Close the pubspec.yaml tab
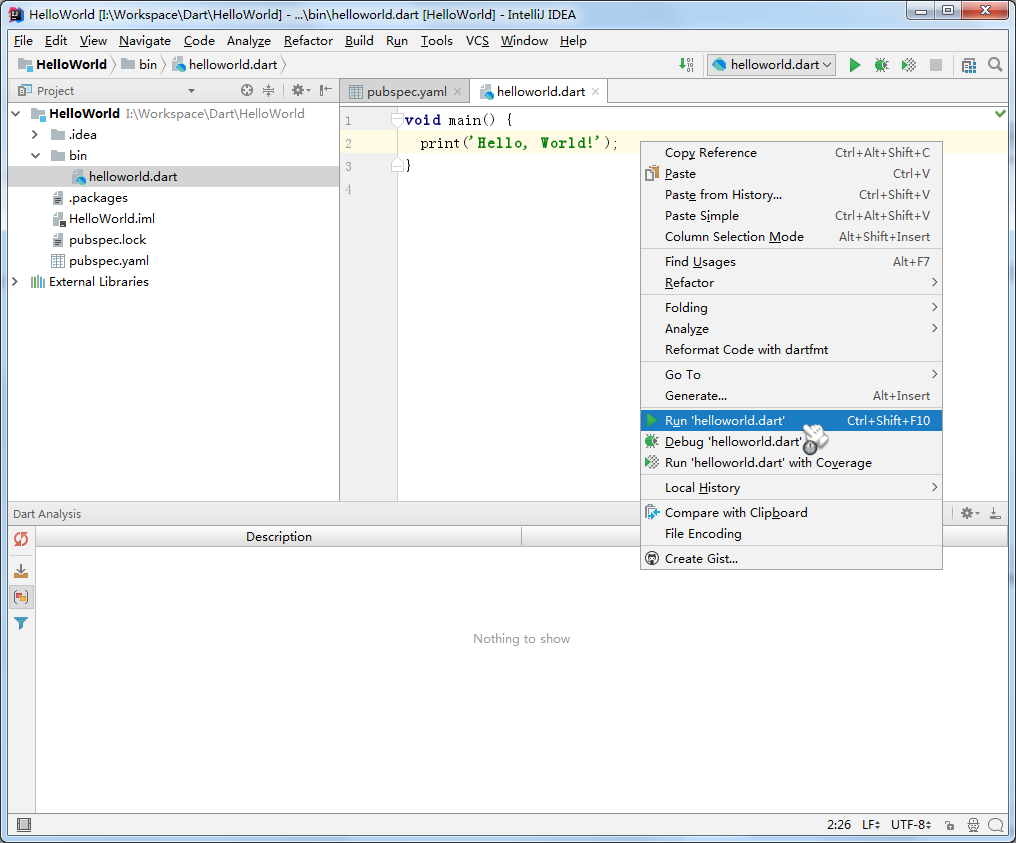The width and height of the screenshot is (1016, 843). 457,91
